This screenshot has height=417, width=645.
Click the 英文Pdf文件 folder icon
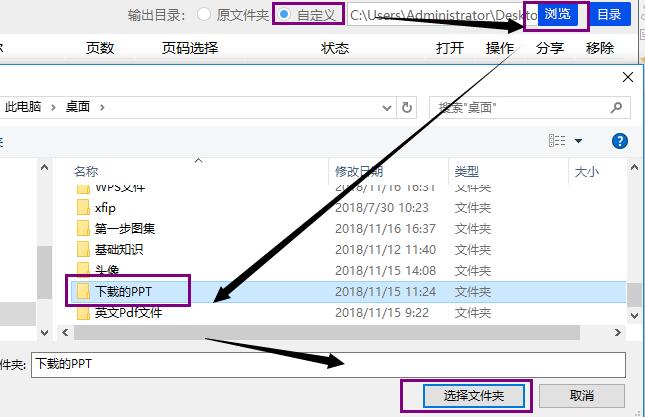[x=83, y=313]
